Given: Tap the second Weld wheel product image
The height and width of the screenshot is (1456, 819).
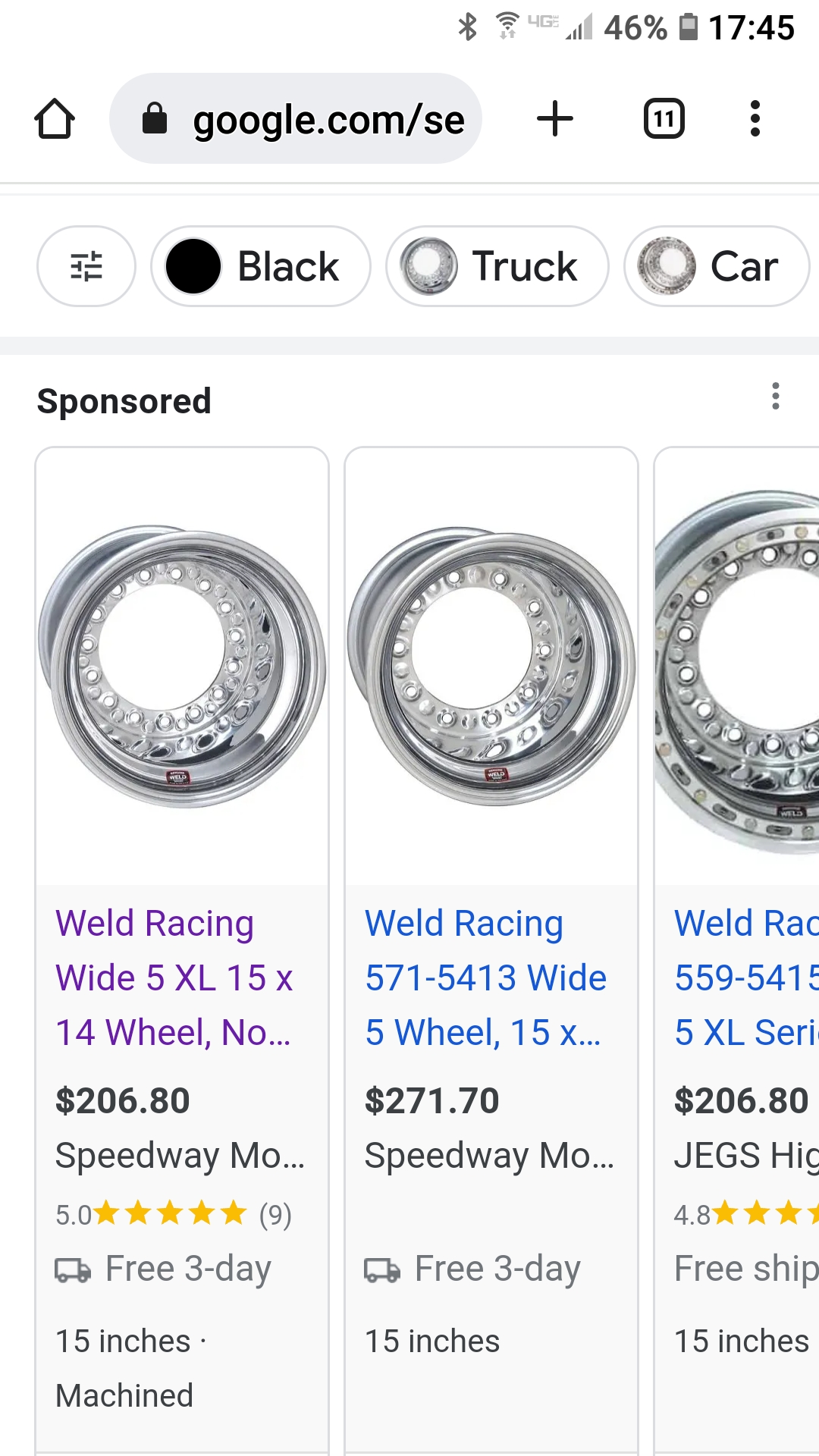Looking at the screenshot, I should coord(491,667).
